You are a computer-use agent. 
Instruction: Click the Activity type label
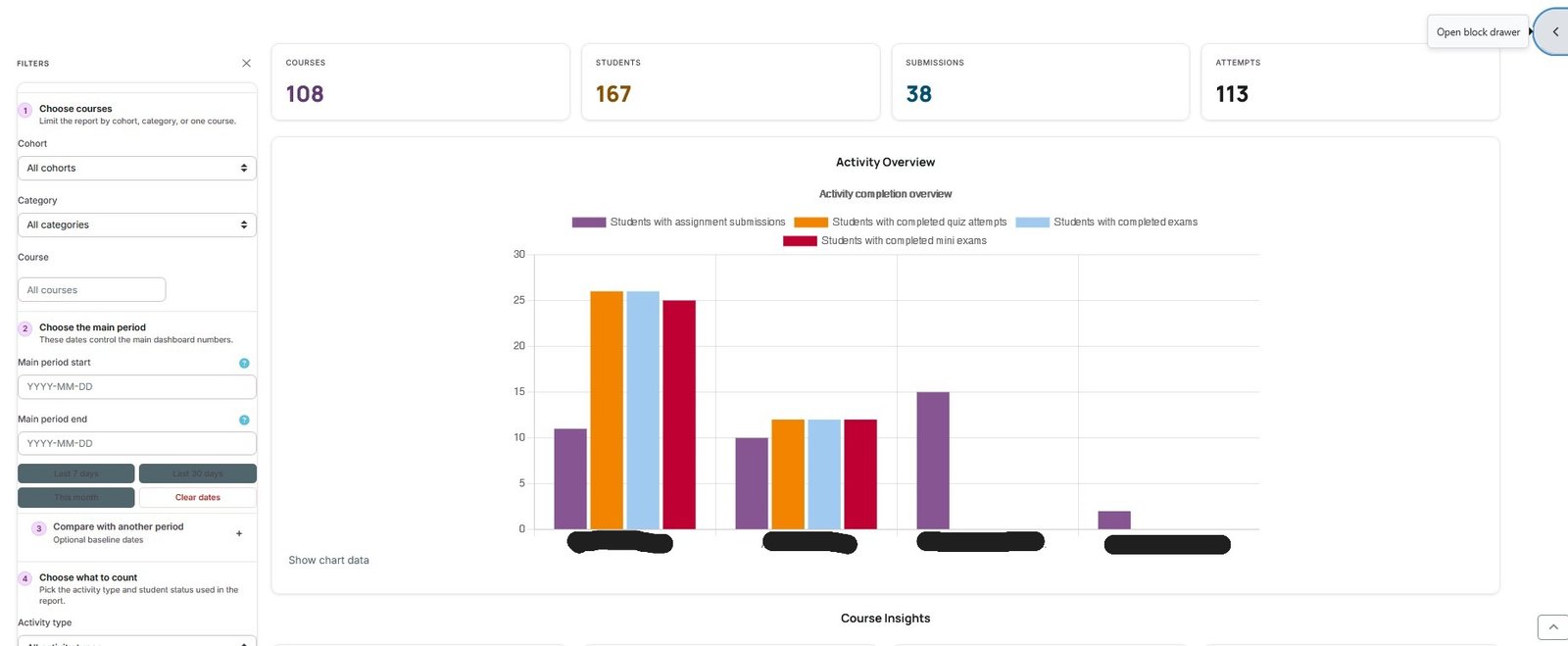pos(44,622)
